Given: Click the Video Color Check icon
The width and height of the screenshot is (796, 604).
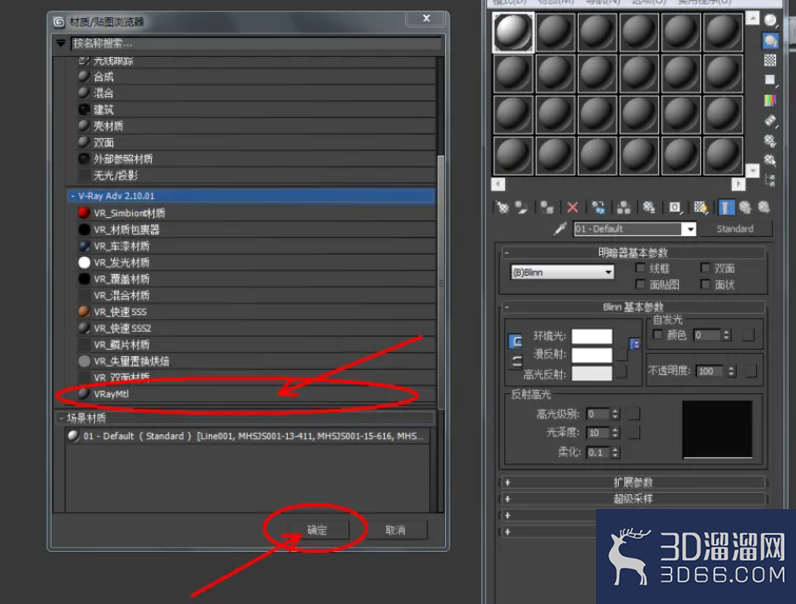Looking at the screenshot, I should 770,100.
